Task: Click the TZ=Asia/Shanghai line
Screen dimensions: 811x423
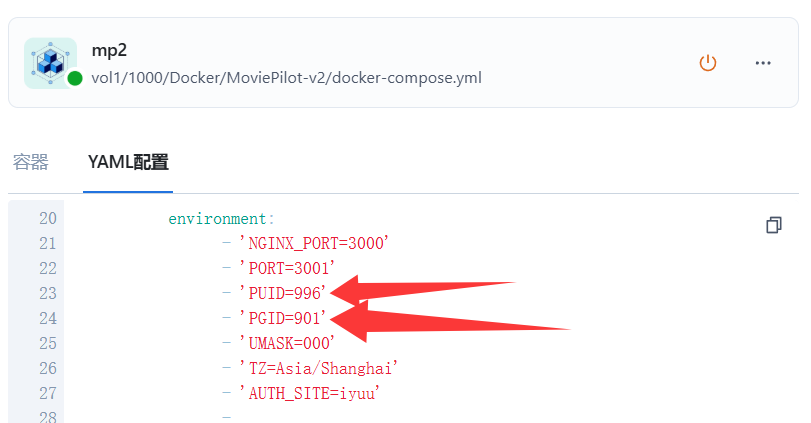Action: tap(319, 368)
